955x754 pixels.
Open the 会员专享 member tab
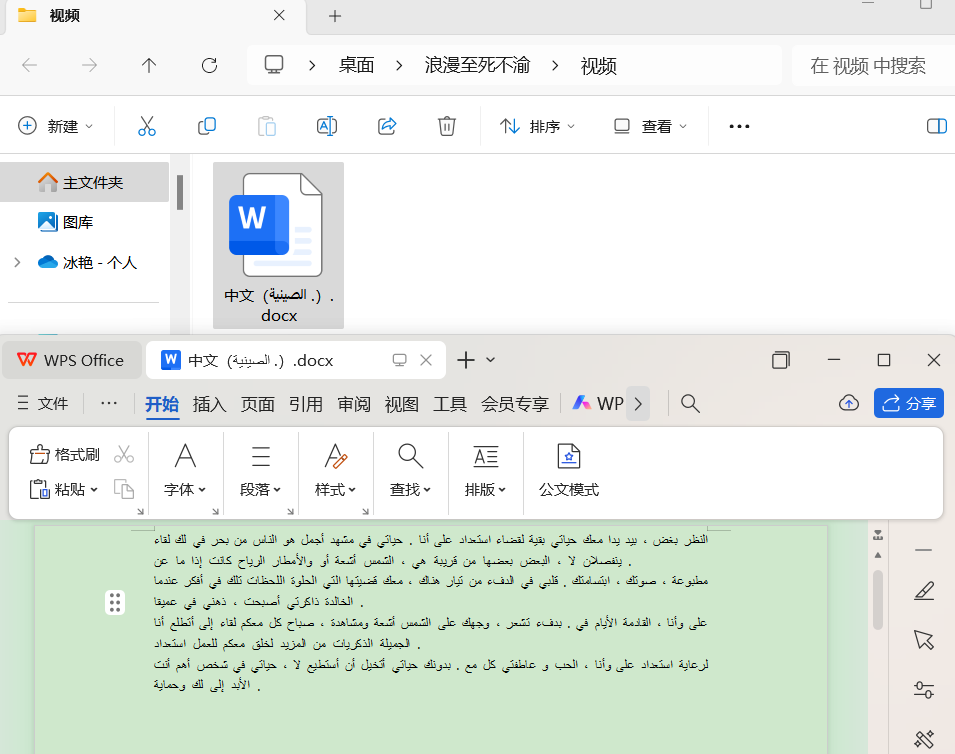[x=515, y=404]
